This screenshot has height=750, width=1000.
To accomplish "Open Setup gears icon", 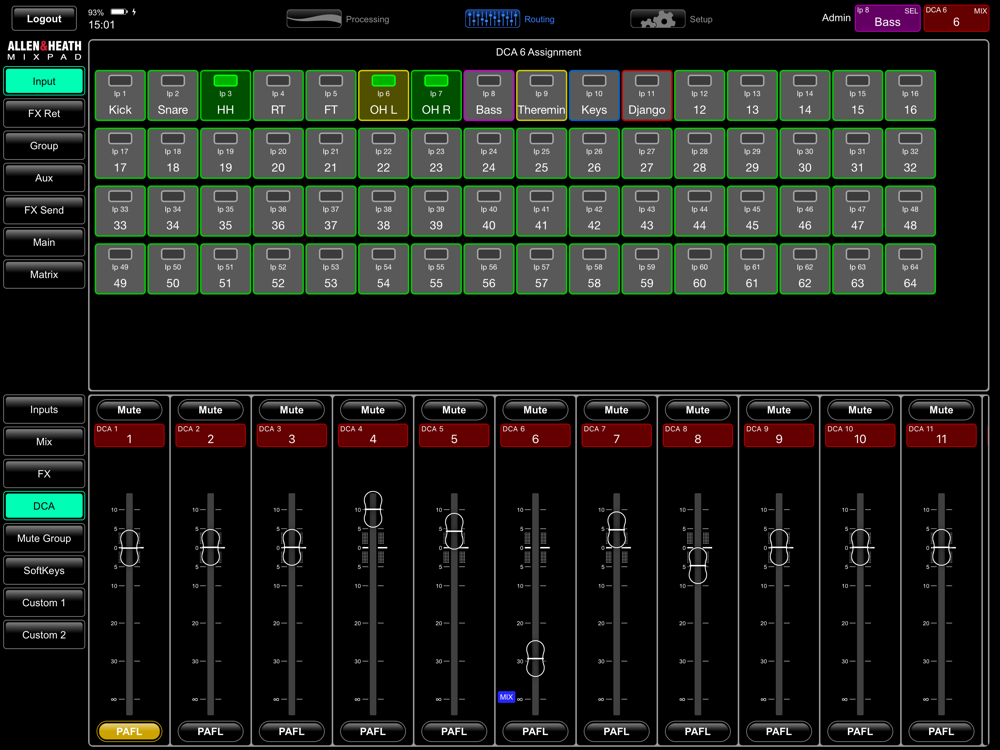I will tap(657, 19).
